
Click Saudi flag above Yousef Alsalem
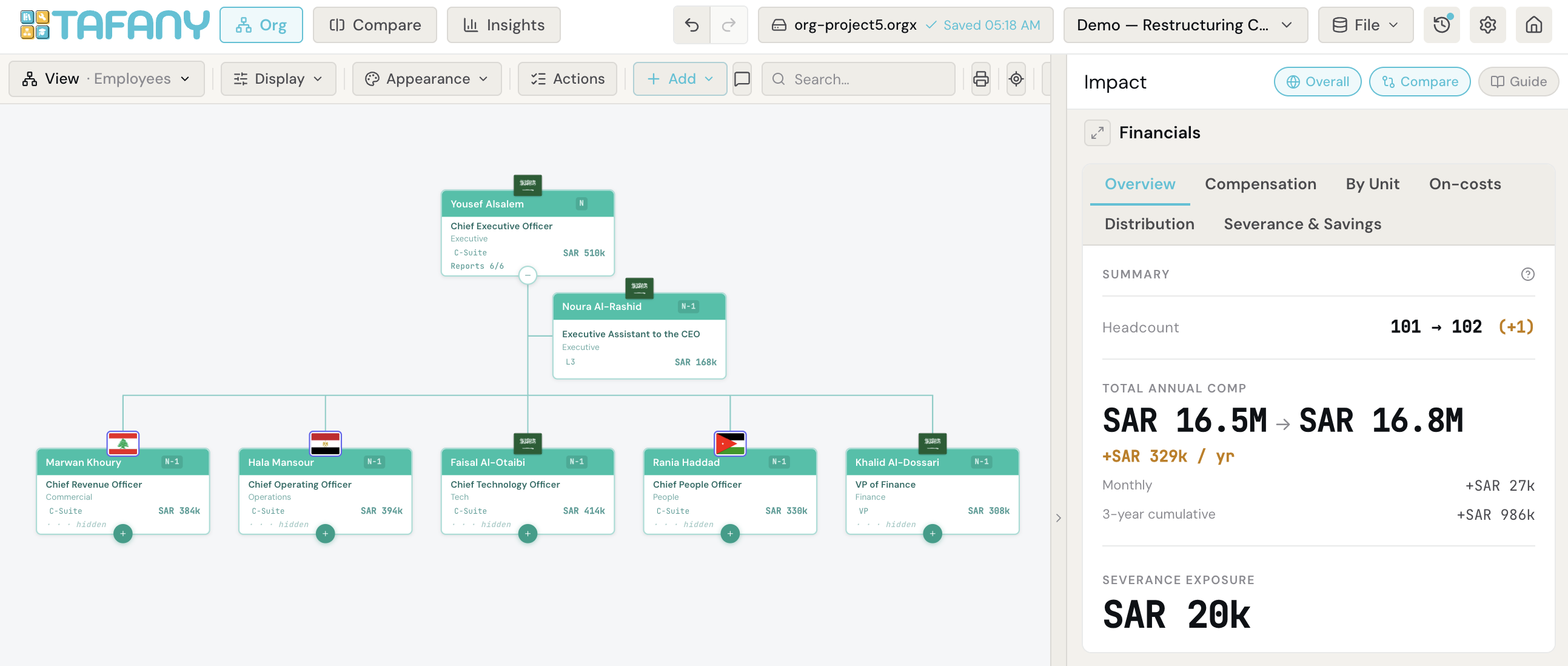click(x=528, y=184)
